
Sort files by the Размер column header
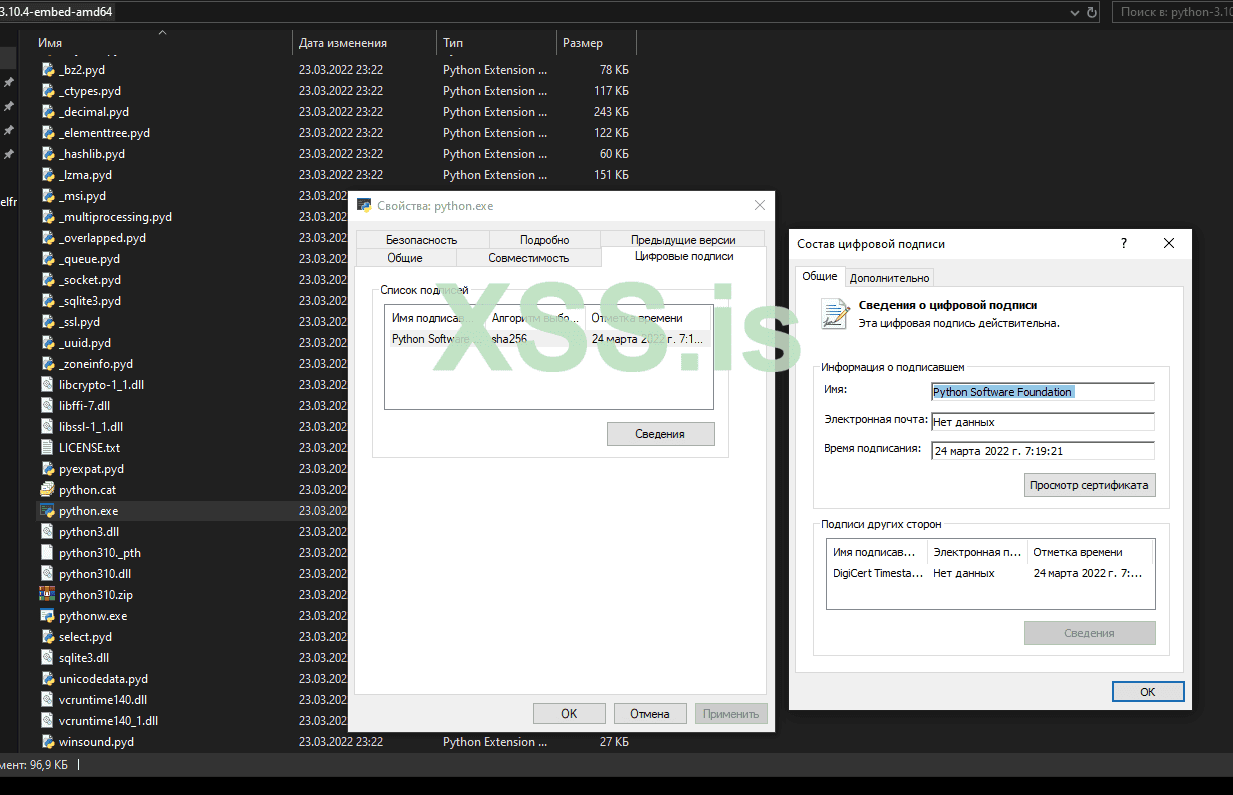(583, 43)
